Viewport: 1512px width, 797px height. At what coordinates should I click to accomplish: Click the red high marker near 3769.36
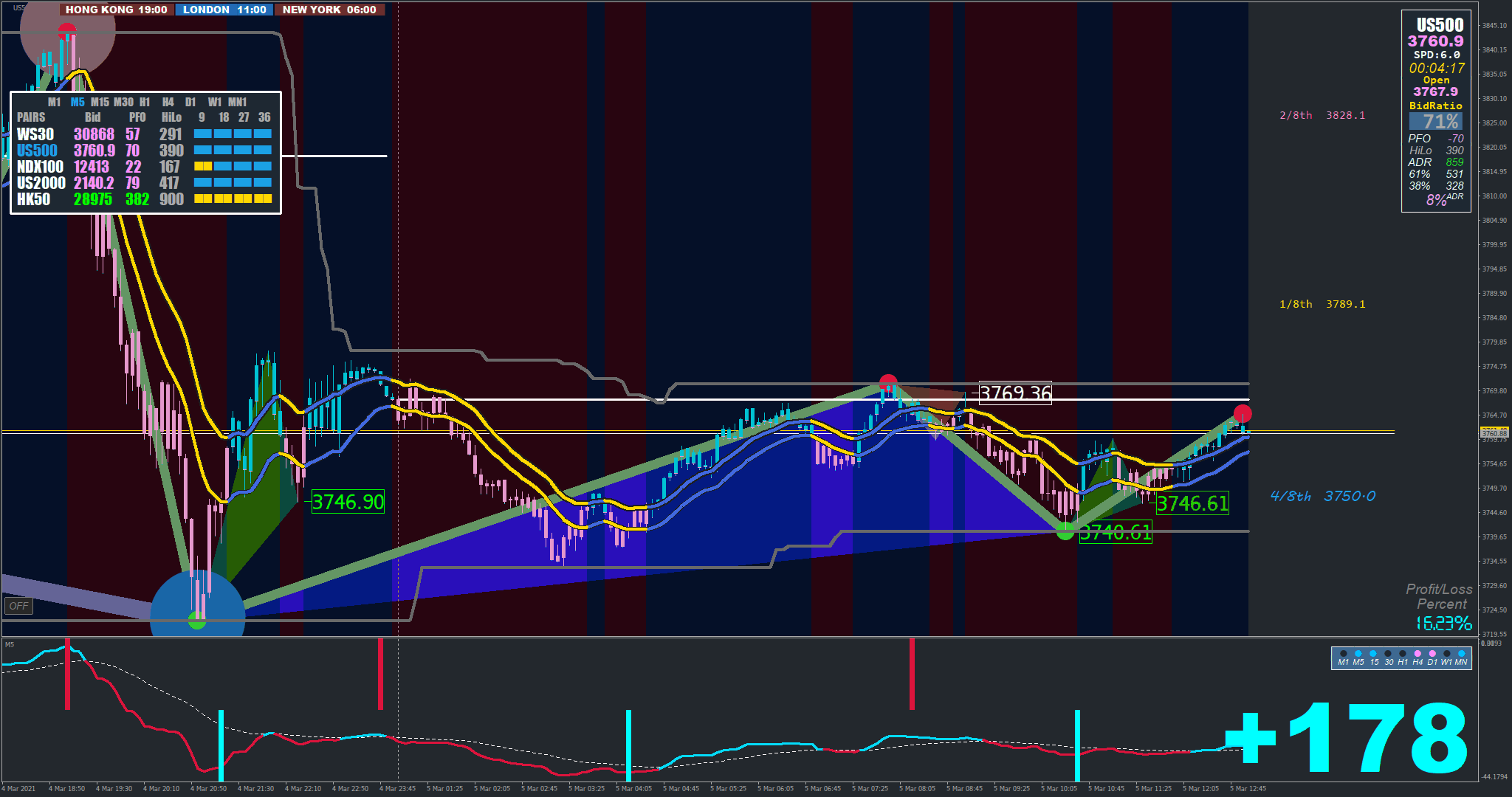pyautogui.click(x=888, y=383)
